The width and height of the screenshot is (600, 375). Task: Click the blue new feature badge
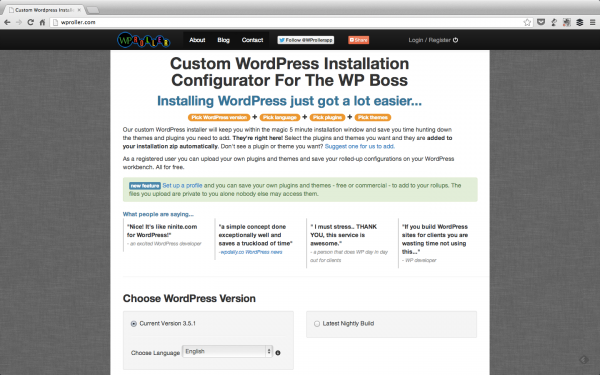click(145, 186)
